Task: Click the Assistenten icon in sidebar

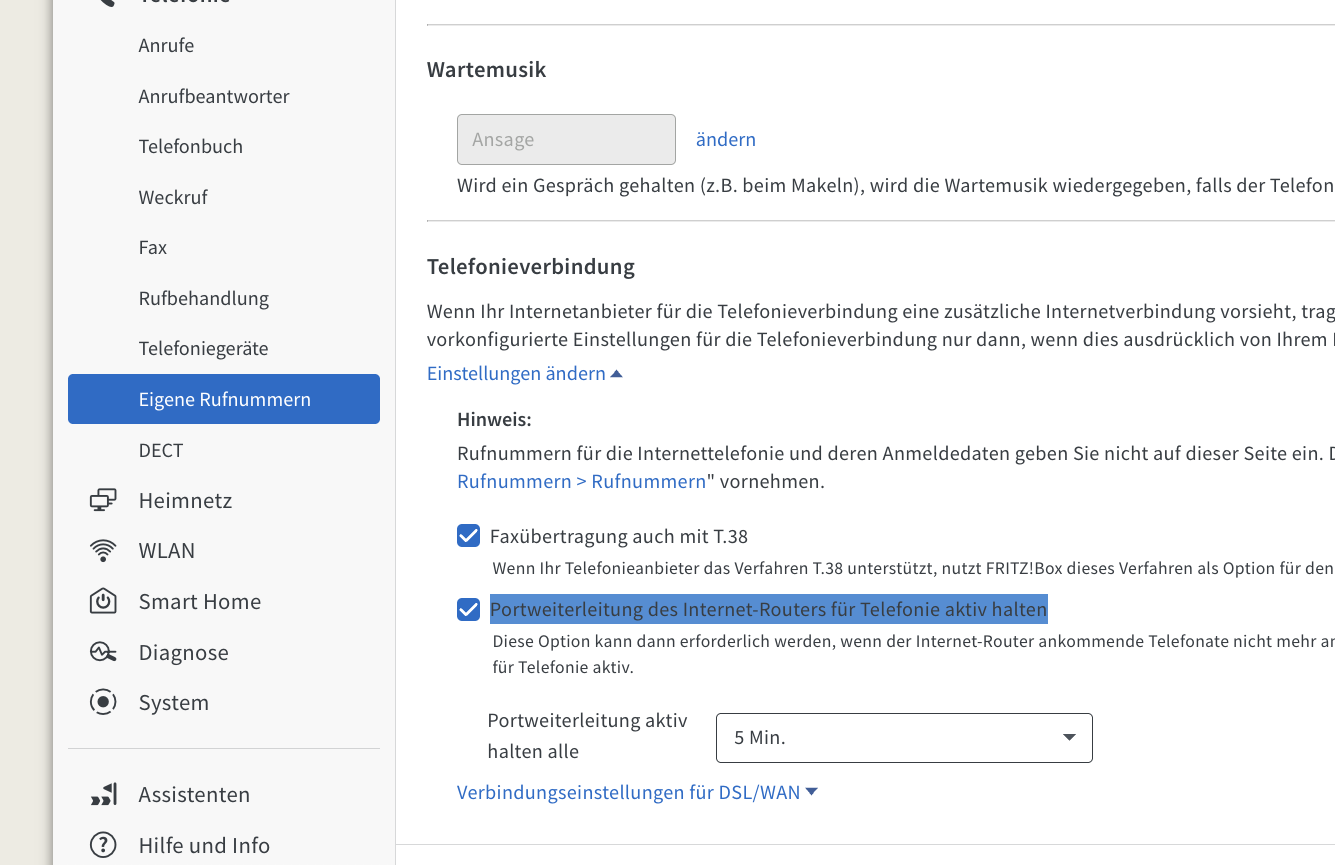Action: [103, 795]
